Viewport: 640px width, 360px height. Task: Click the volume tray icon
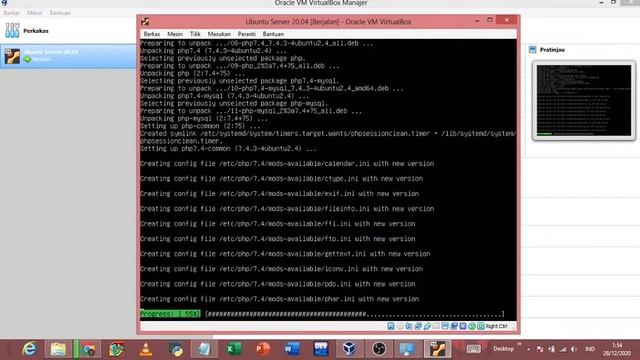pyautogui.click(x=574, y=349)
